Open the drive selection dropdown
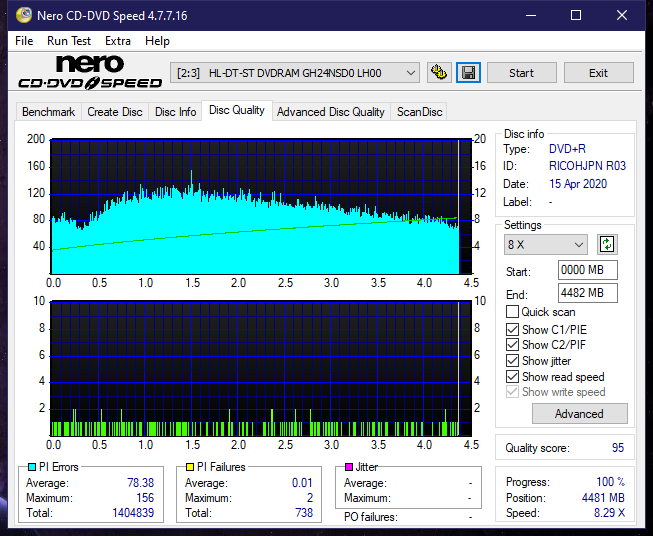The width and height of the screenshot is (653, 536). (295, 73)
